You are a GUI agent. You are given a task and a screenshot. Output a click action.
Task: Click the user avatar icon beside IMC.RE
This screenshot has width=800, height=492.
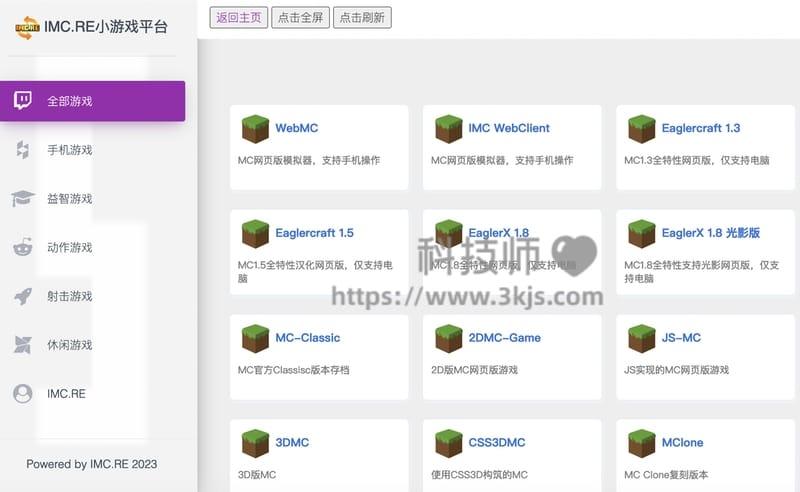[22, 393]
